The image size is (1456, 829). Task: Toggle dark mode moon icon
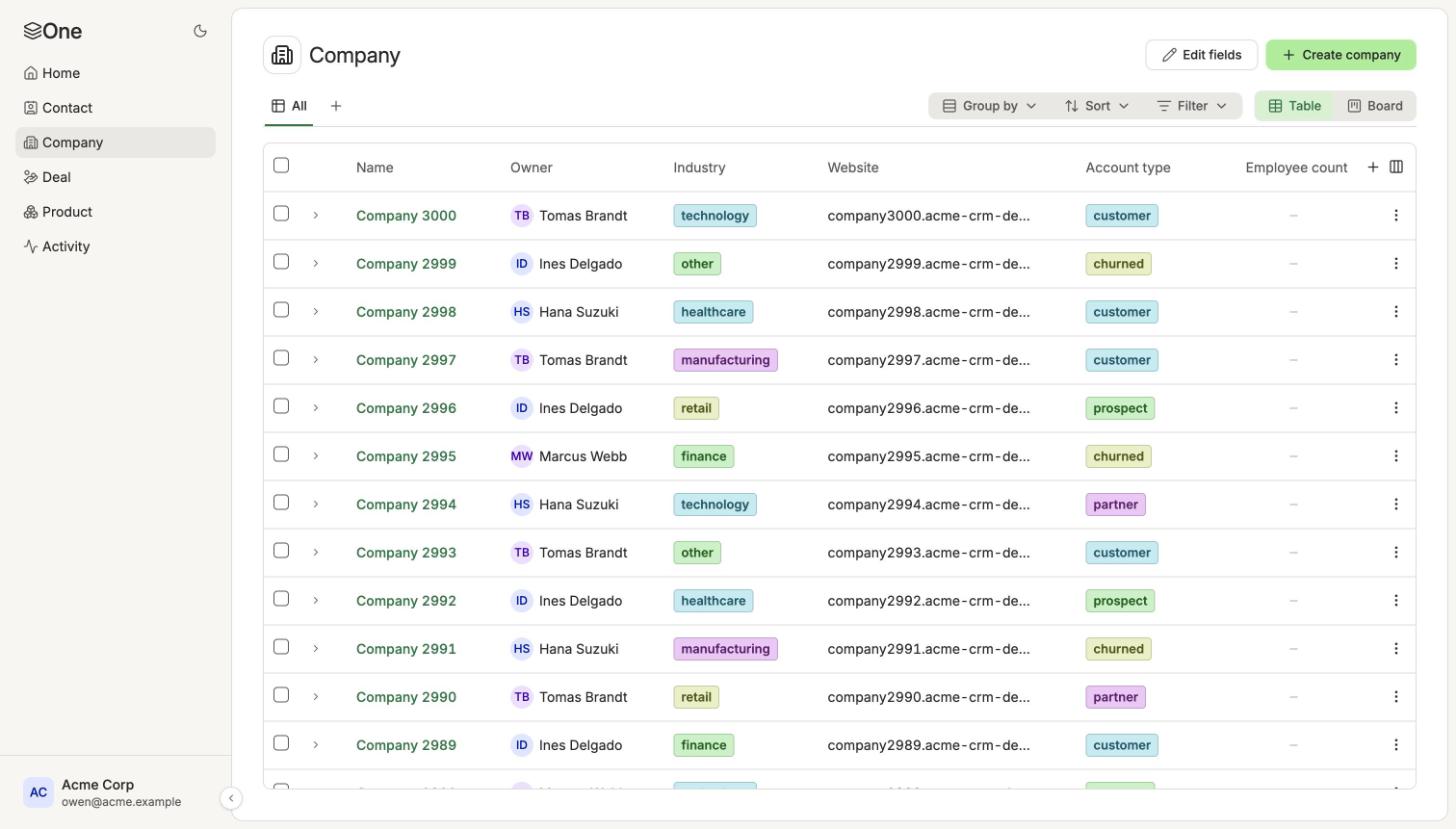pos(200,31)
